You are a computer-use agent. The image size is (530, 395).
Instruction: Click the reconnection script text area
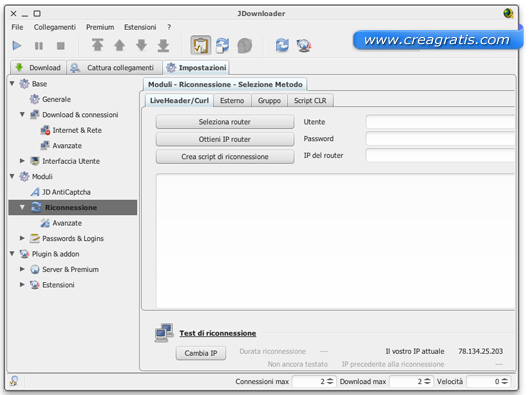pyautogui.click(x=335, y=241)
